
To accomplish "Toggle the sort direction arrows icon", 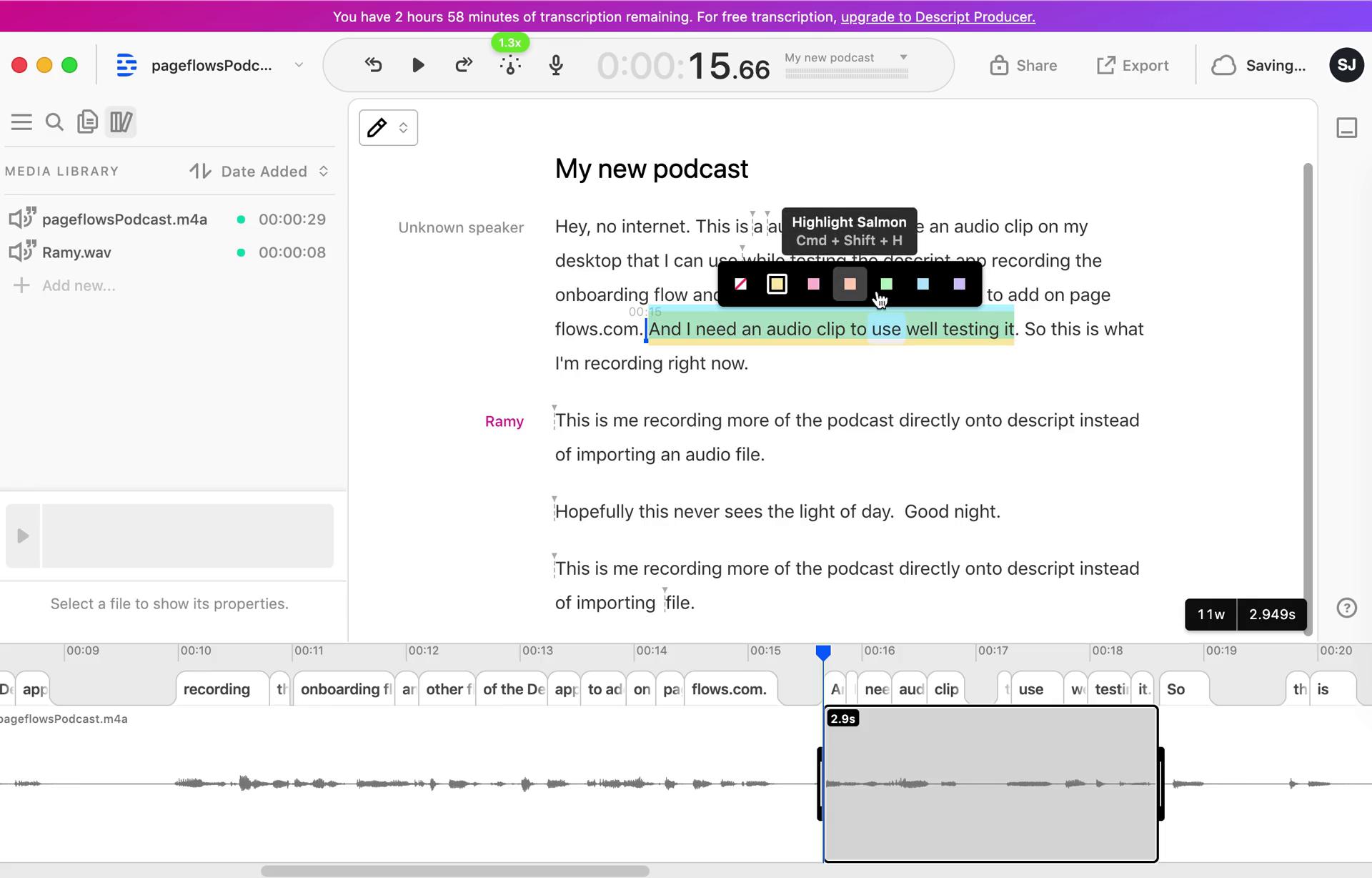I will click(x=200, y=172).
